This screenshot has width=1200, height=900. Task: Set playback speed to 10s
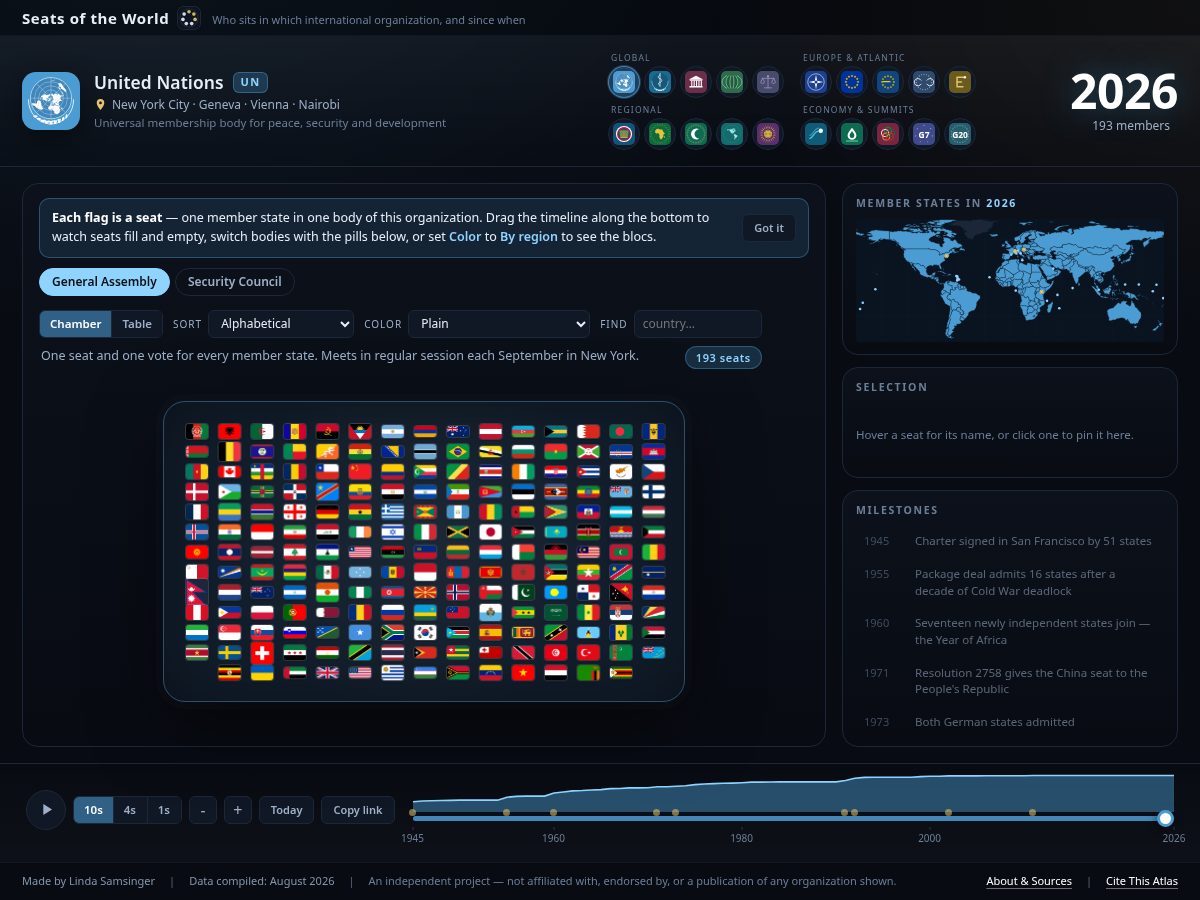pyautogui.click(x=93, y=810)
